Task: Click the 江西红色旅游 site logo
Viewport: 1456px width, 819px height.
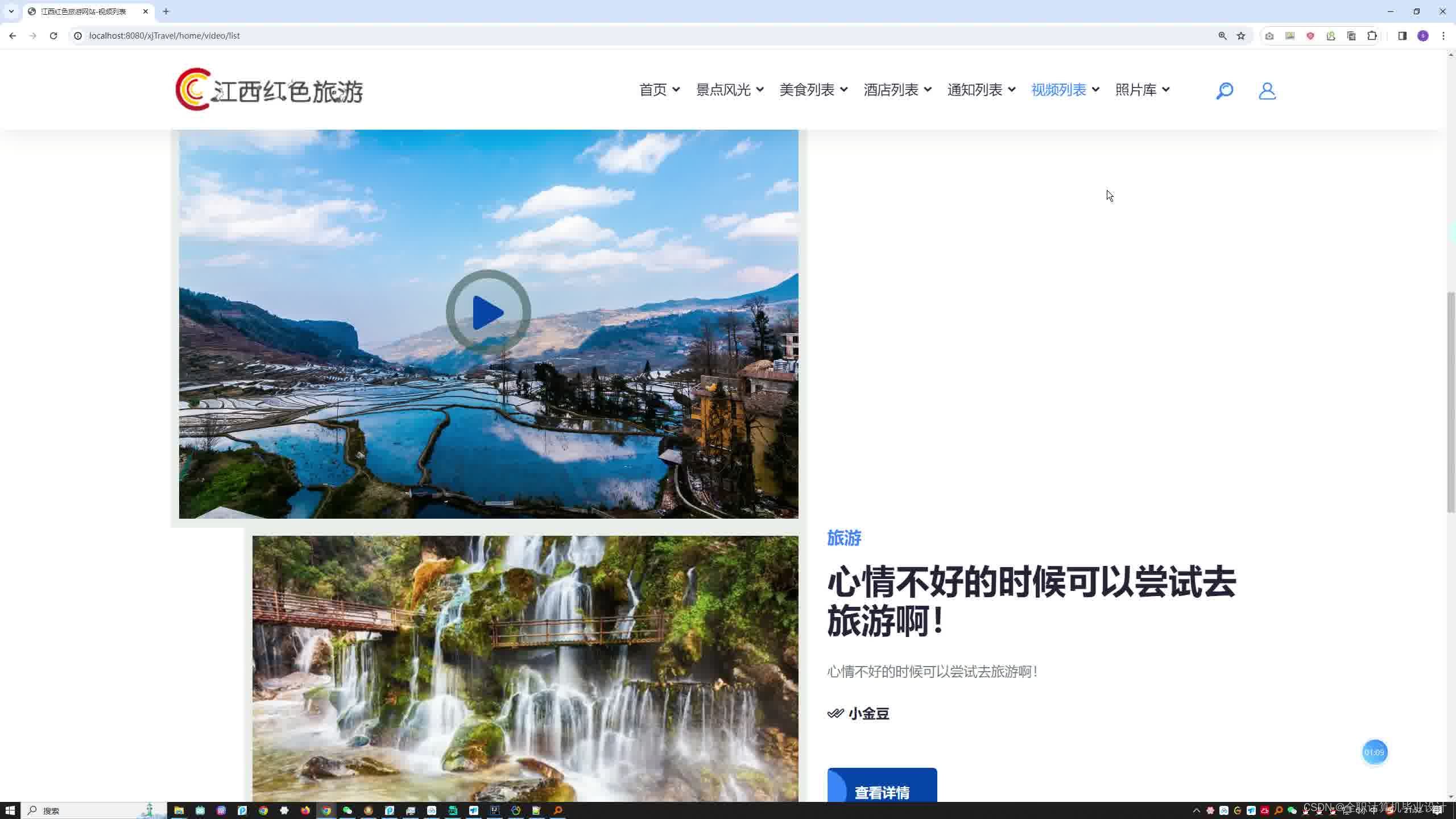Action: click(268, 89)
